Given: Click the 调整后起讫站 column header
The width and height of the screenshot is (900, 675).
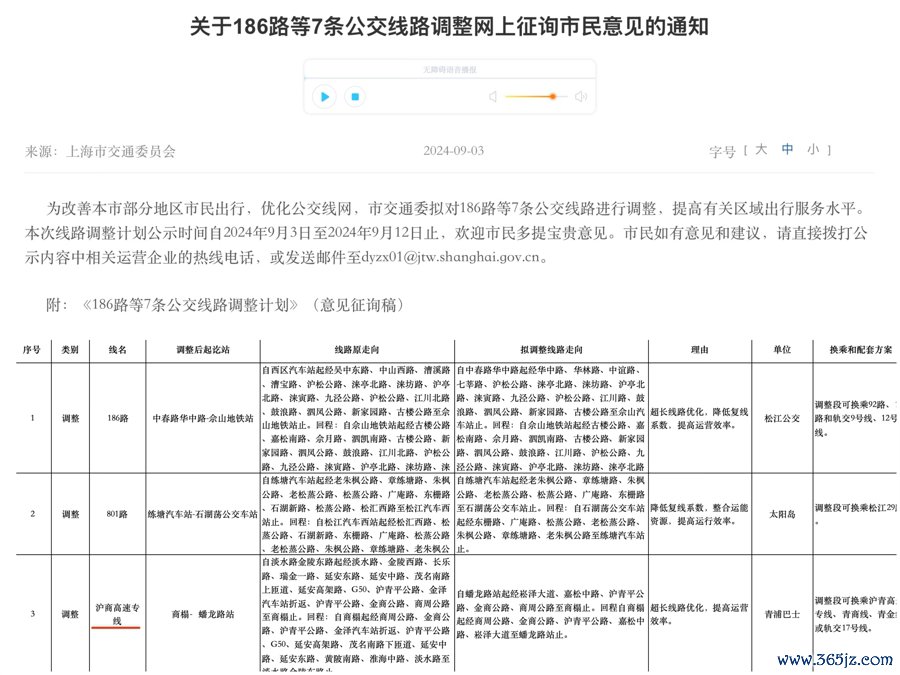Looking at the screenshot, I should 203,350.
